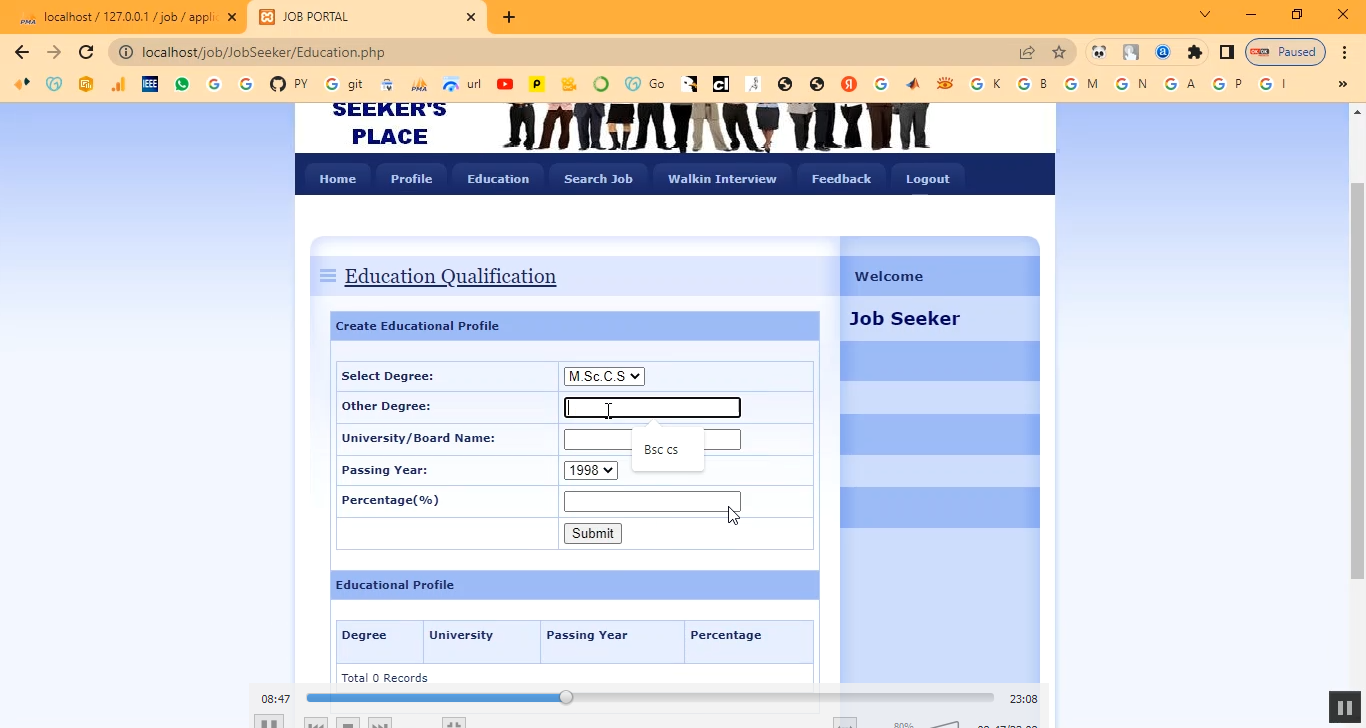The image size is (1366, 728).
Task: Click the IEEE bookmark icon
Action: tap(150, 84)
